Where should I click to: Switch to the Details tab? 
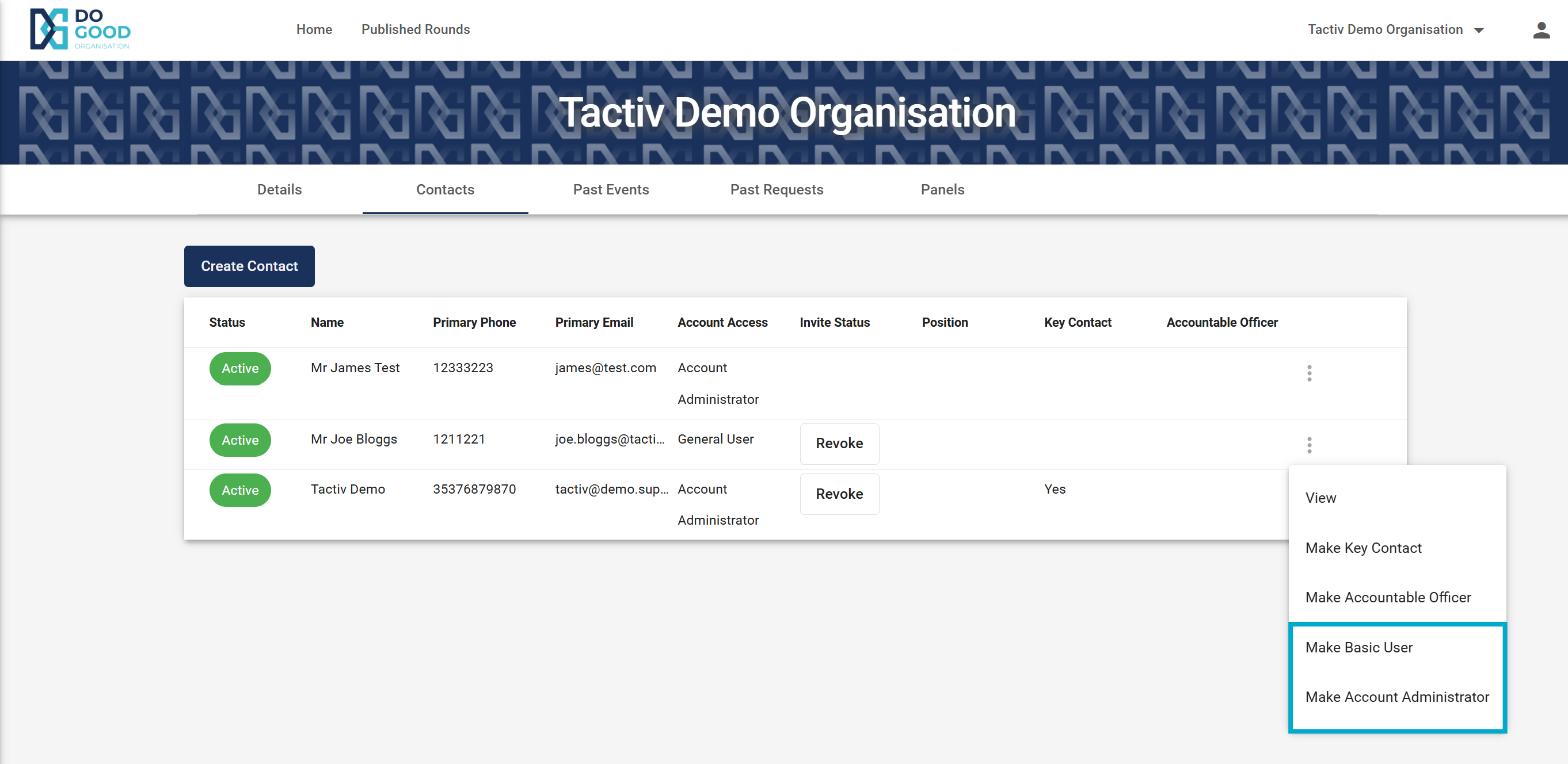[x=279, y=189]
